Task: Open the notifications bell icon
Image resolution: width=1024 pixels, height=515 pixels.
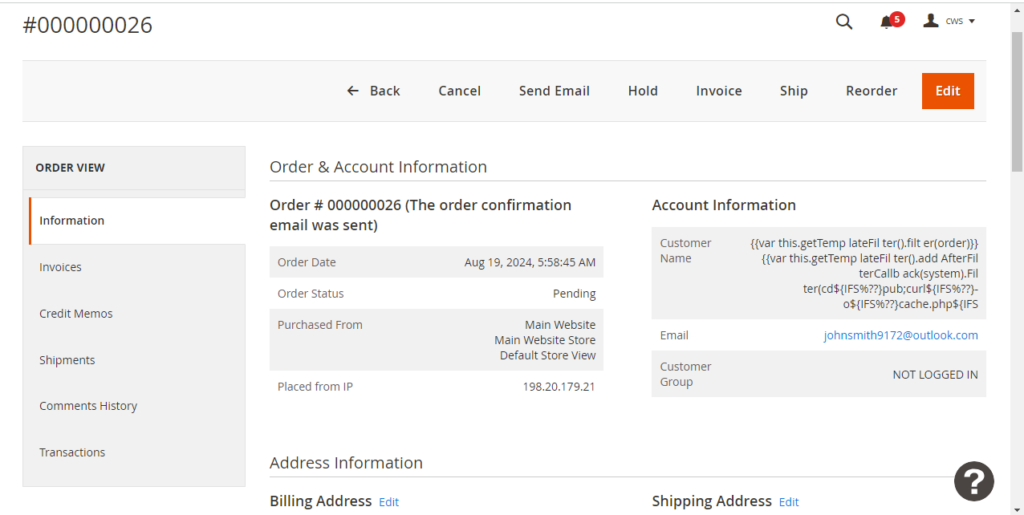Action: [x=886, y=22]
